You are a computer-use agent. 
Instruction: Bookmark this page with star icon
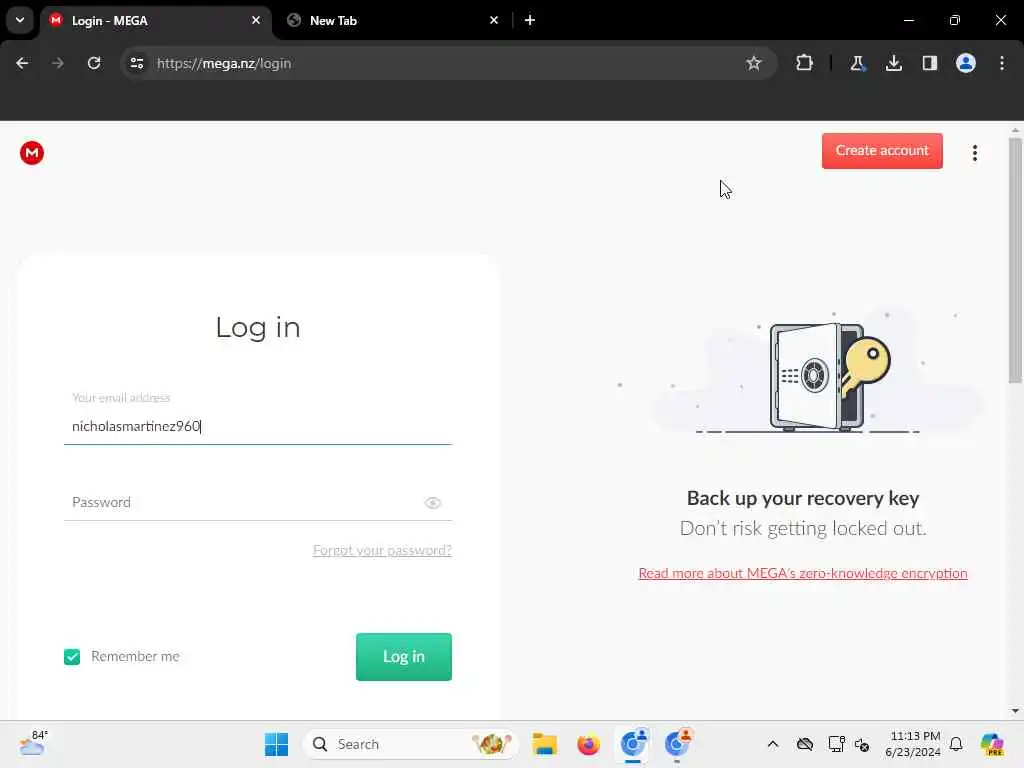click(x=754, y=63)
